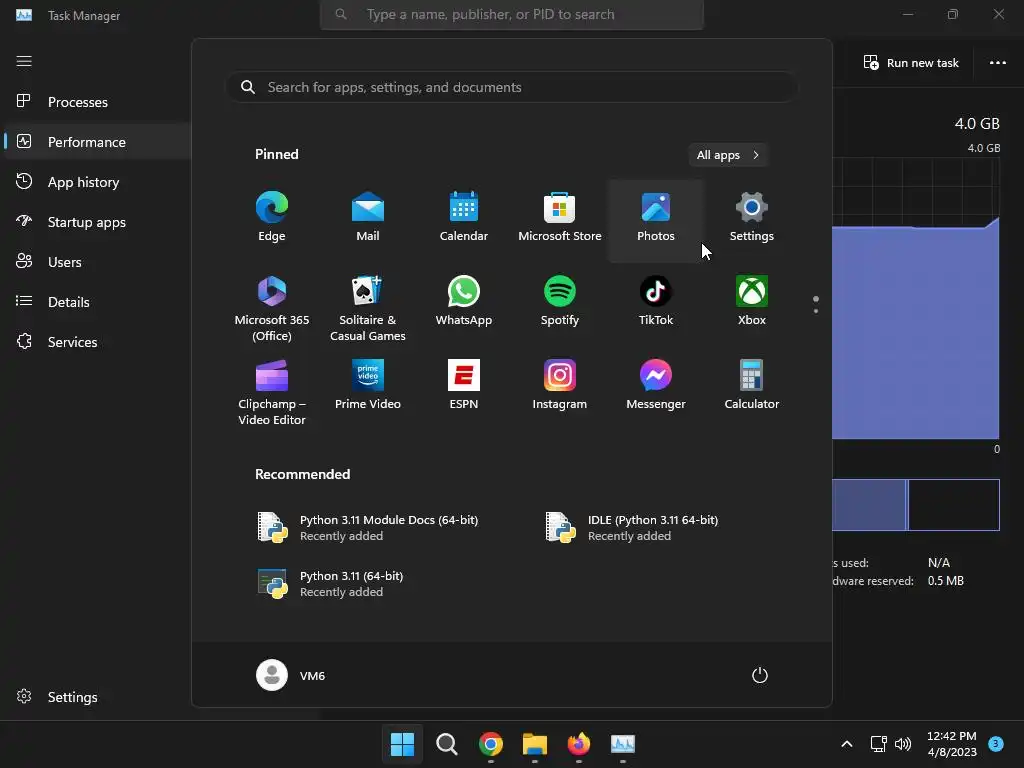
Task: Launch Solitaire & Casual Games
Action: coord(368,308)
